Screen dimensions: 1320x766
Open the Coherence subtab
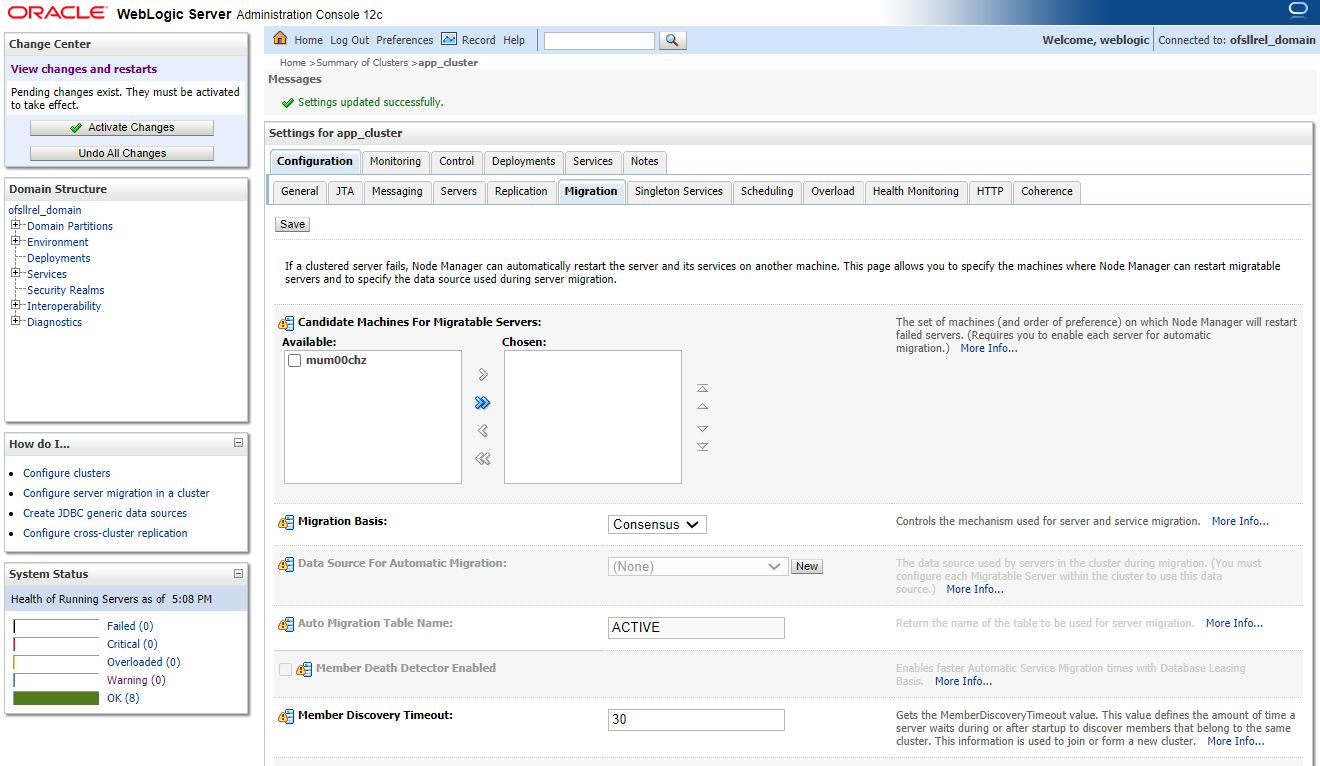(1047, 191)
